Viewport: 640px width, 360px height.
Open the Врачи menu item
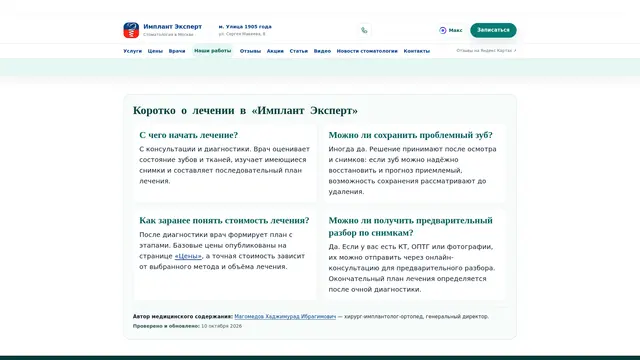pyautogui.click(x=177, y=51)
